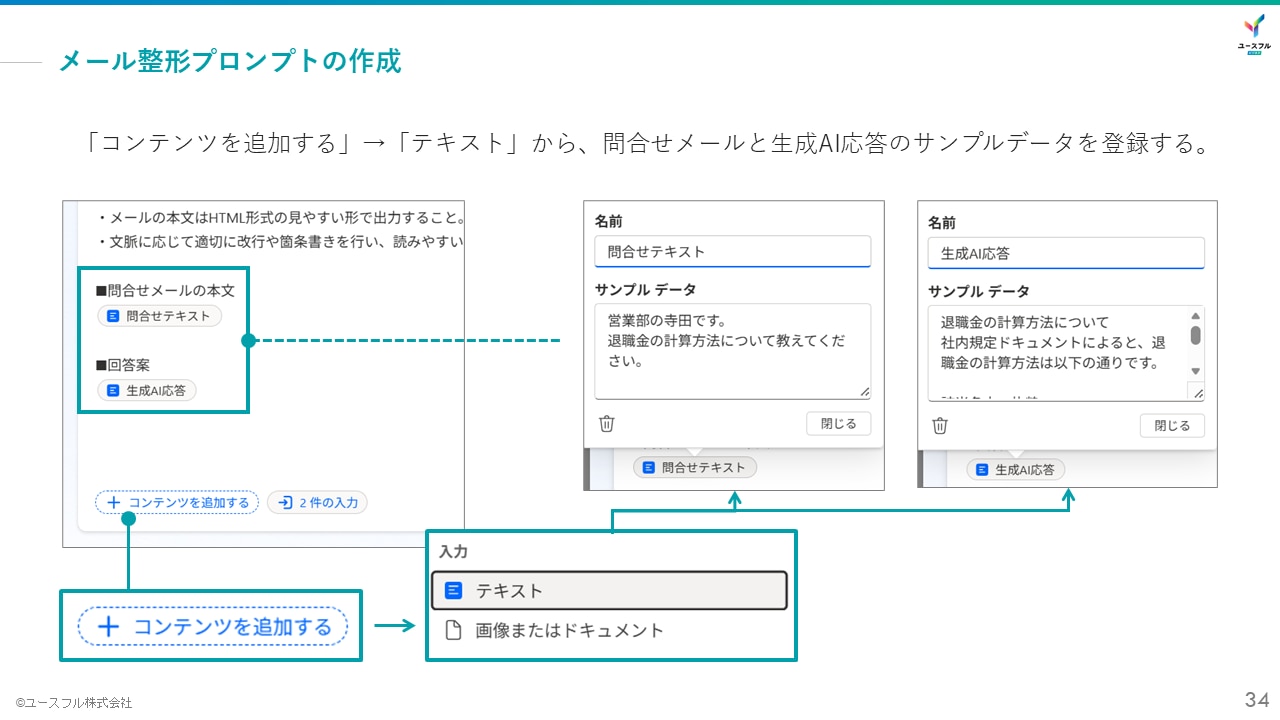Click the trash icon in the 生成AI応答 dialog
This screenshot has height=720, width=1280.
point(939,425)
